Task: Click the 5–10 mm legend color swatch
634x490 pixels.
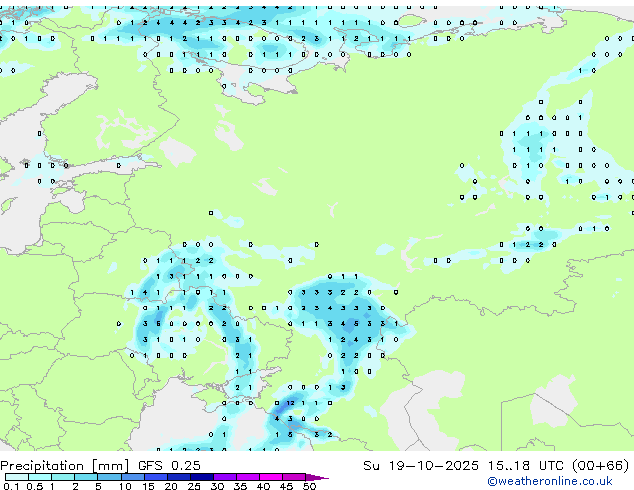Action: (x=109, y=477)
